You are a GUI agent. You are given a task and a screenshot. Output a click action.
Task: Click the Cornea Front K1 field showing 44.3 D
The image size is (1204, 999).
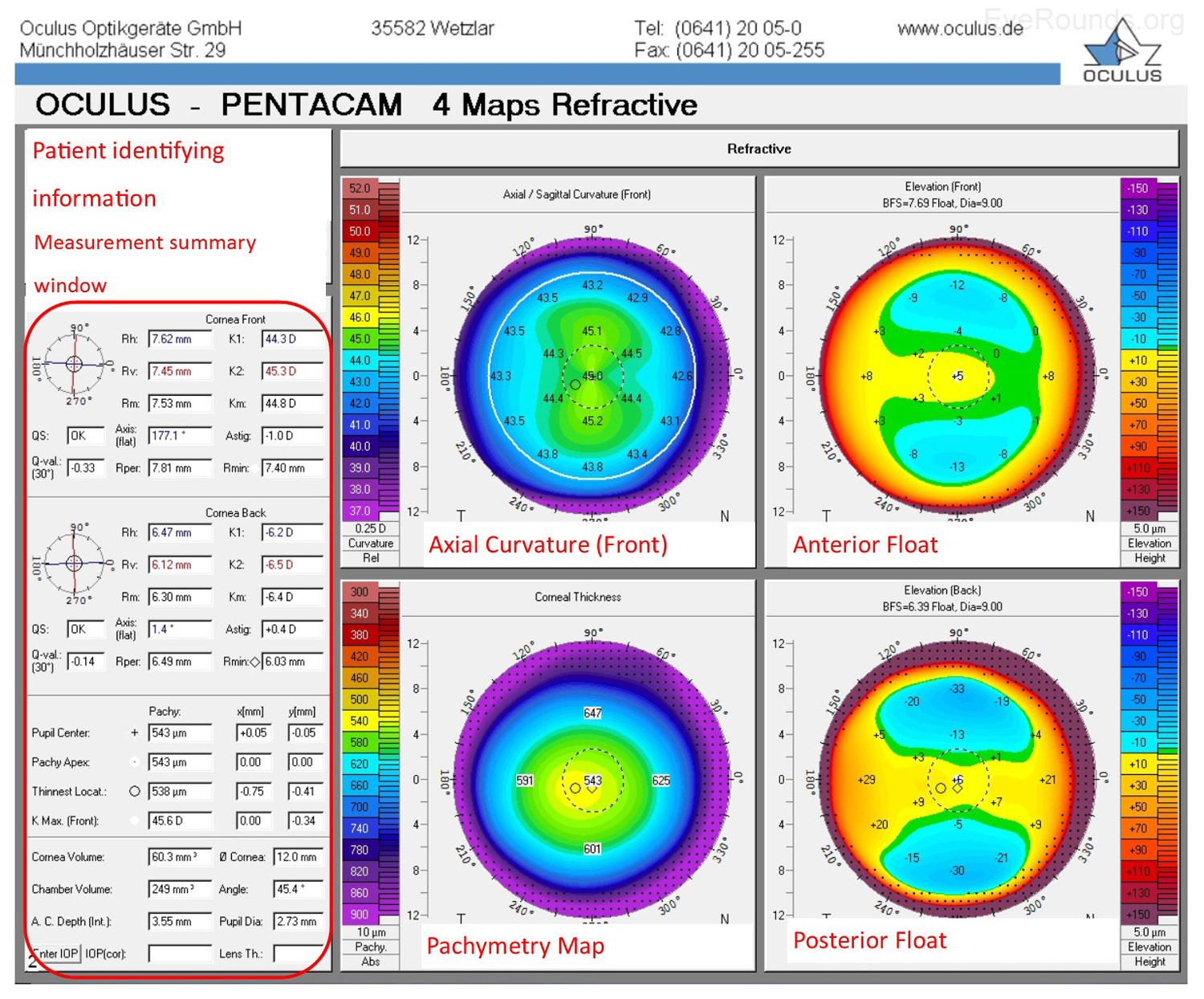[x=292, y=339]
